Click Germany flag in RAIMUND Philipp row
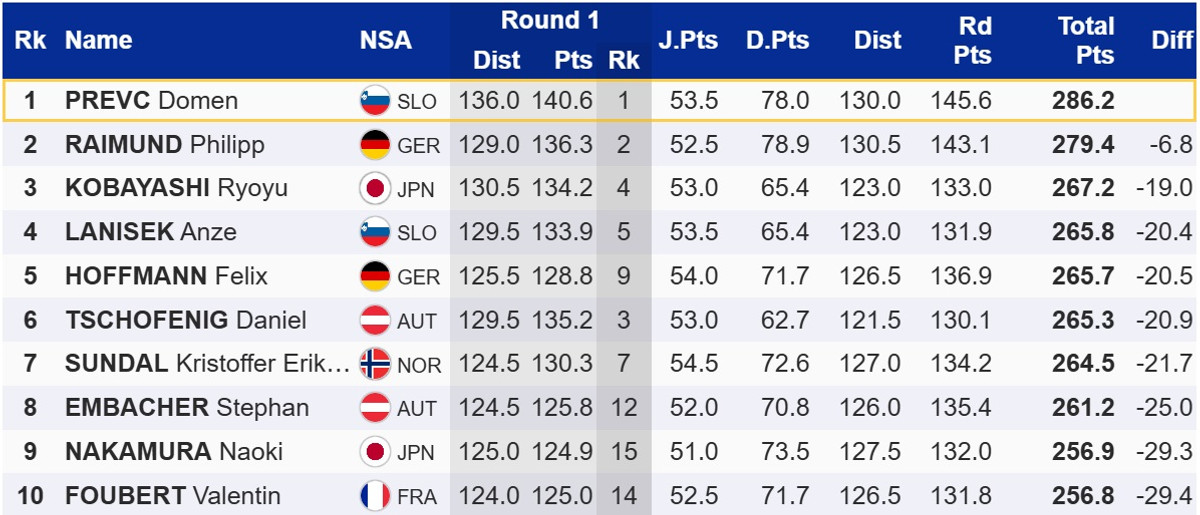The image size is (1200, 515). [x=375, y=145]
